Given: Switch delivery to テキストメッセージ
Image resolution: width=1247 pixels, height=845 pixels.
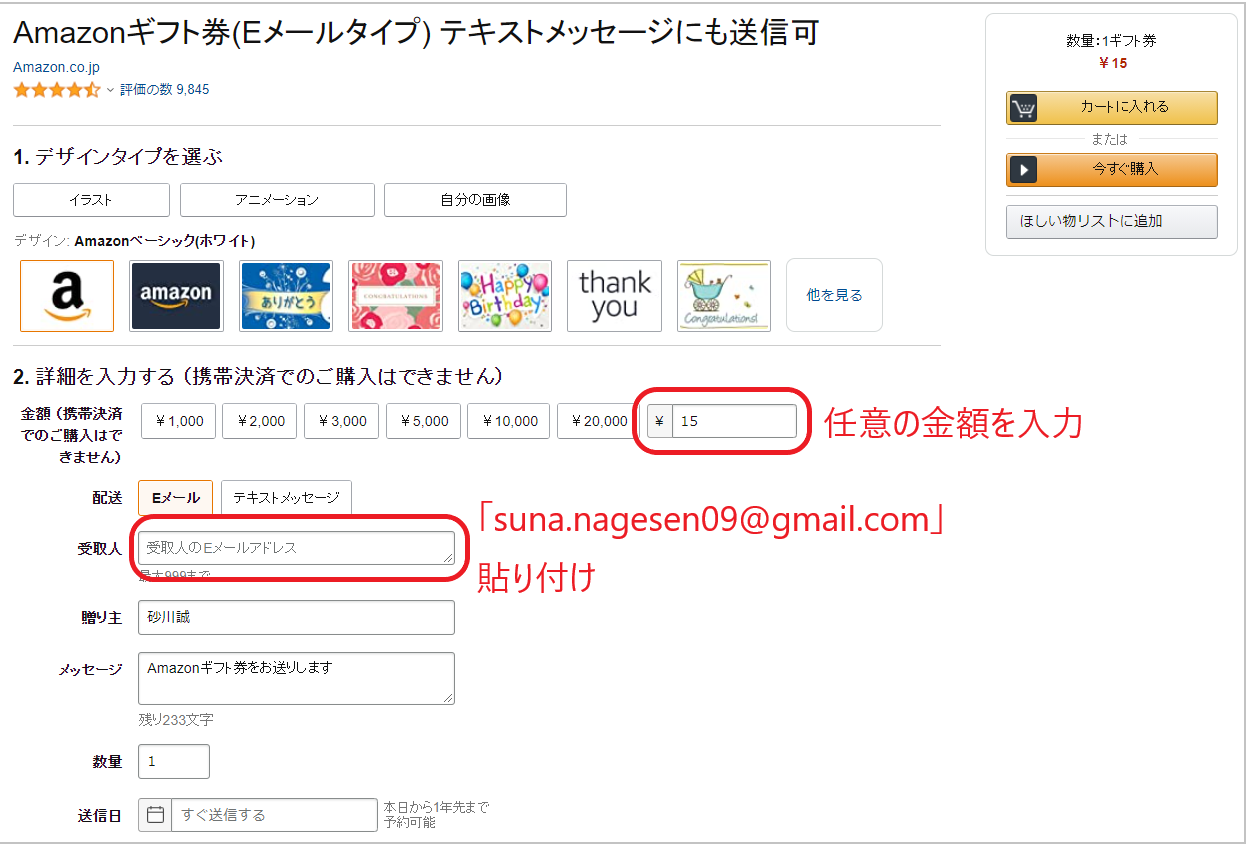Looking at the screenshot, I should coord(286,497).
